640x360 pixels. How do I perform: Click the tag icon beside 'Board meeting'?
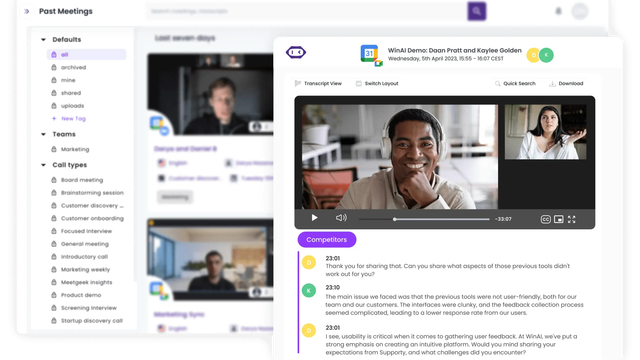[x=54, y=180]
